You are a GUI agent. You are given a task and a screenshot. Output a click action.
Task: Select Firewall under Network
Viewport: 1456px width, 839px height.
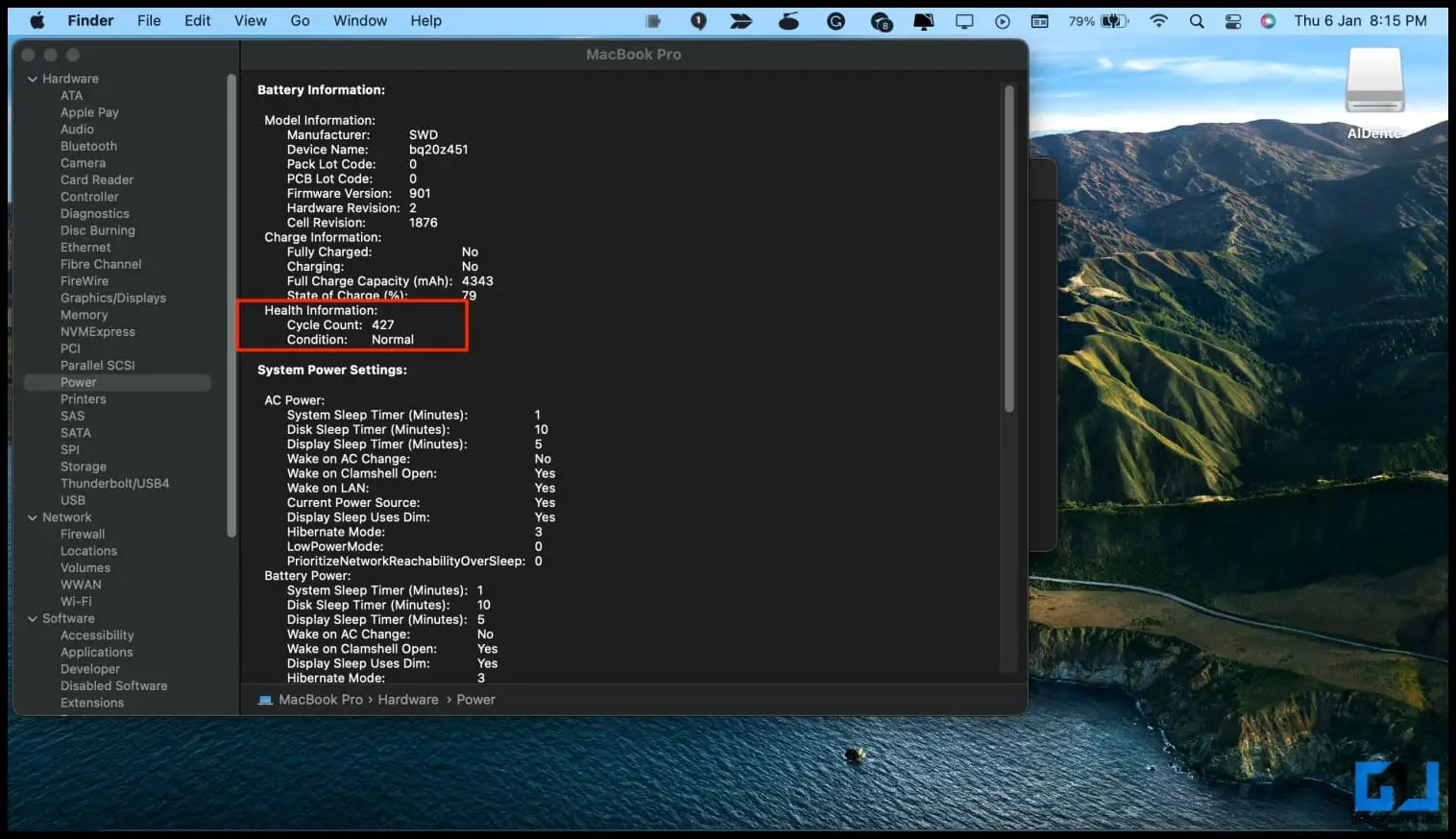point(83,535)
